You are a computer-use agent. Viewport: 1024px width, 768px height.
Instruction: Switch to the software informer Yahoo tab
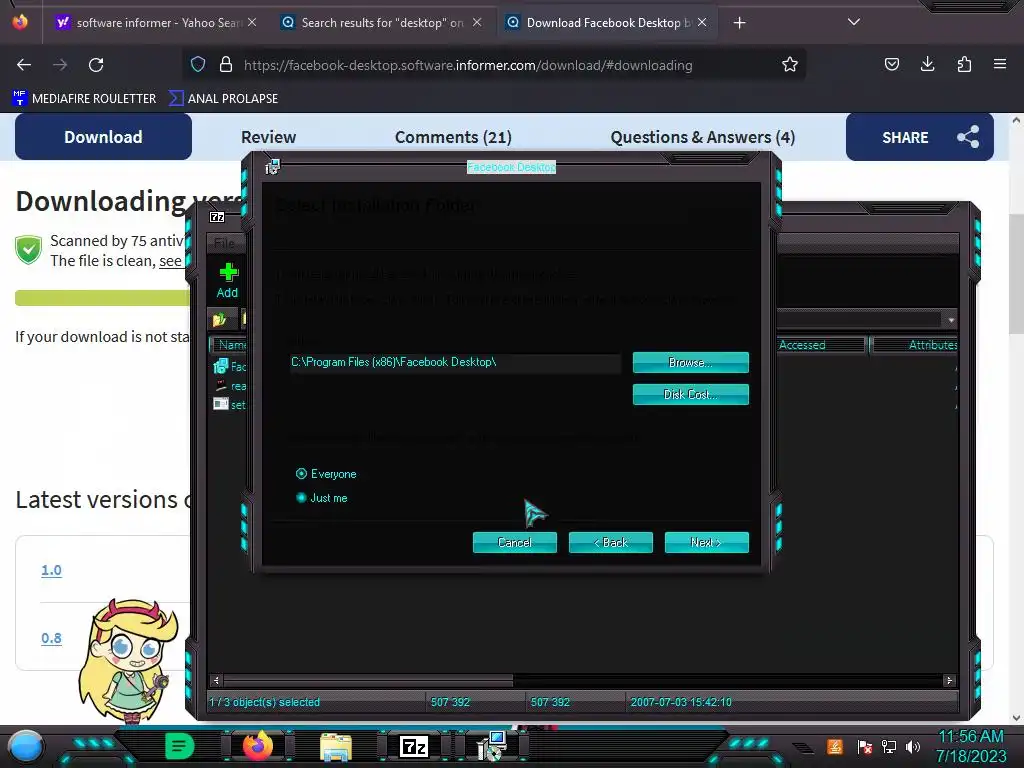155,23
